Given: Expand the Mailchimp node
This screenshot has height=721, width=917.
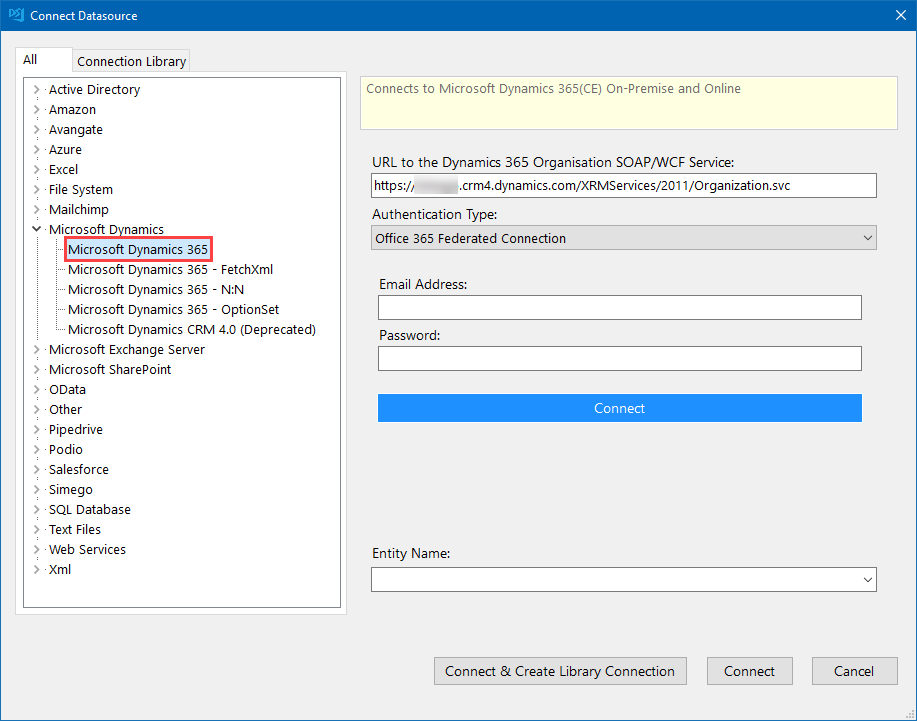Looking at the screenshot, I should point(36,209).
